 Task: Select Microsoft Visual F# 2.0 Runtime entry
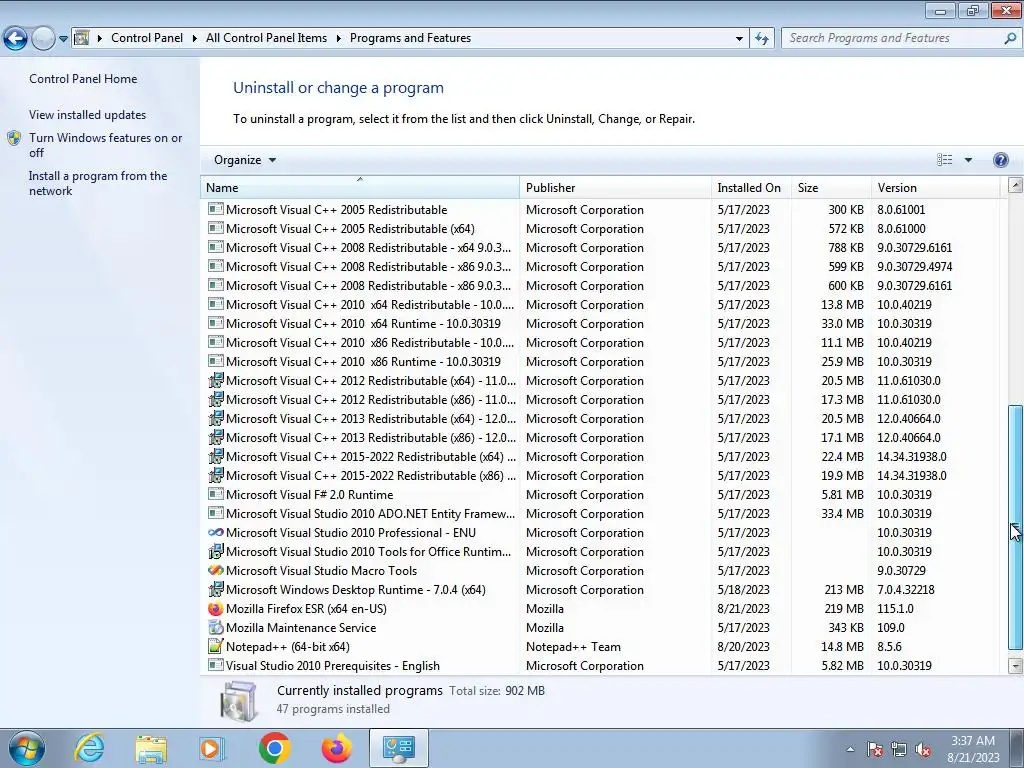coord(600,495)
